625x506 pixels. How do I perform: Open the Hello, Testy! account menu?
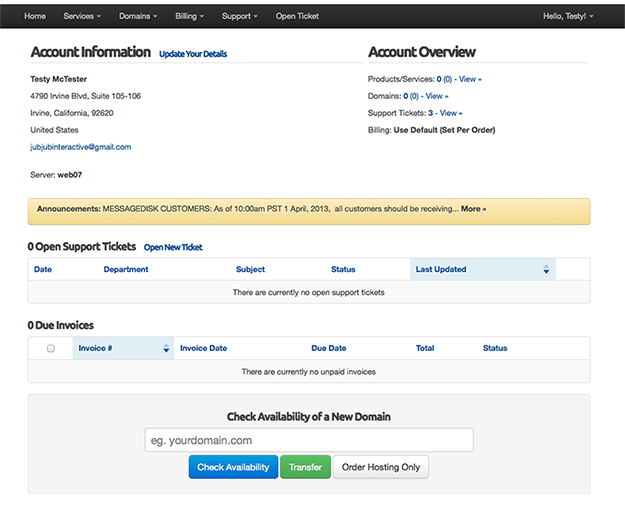click(x=568, y=16)
